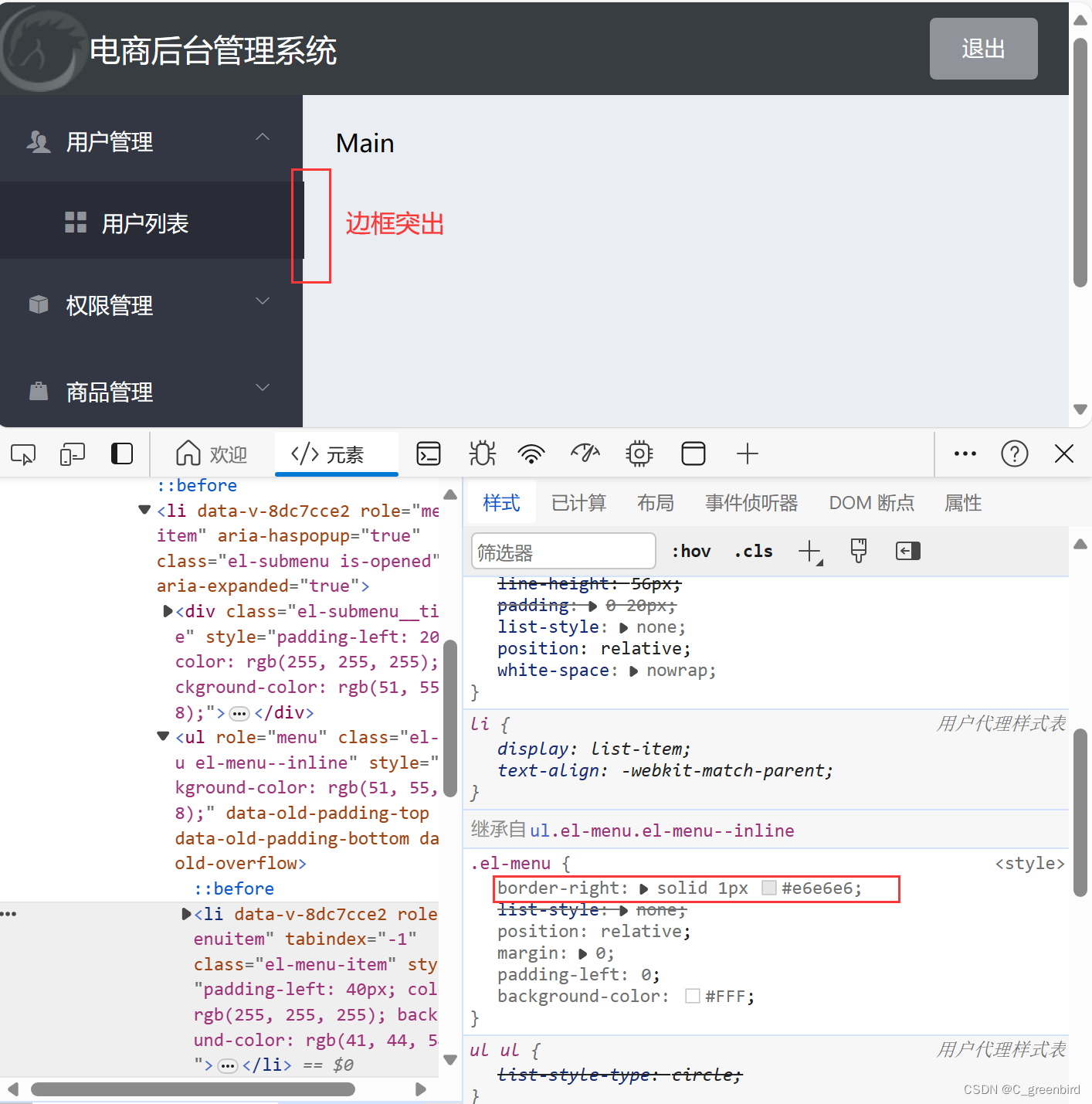Click the #e6e6e6 border color swatch

(769, 888)
